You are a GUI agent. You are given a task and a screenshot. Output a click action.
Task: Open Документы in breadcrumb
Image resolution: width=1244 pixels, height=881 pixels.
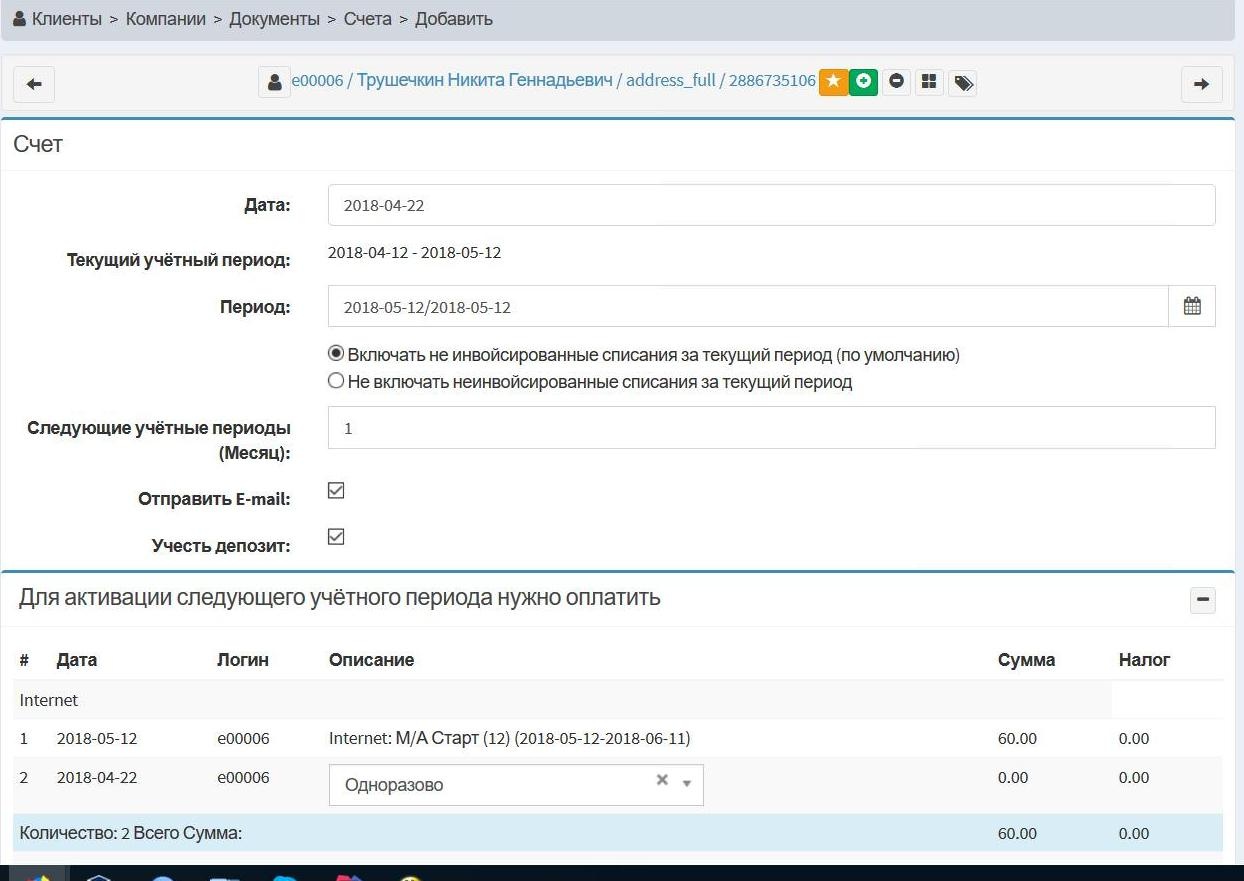275,19
